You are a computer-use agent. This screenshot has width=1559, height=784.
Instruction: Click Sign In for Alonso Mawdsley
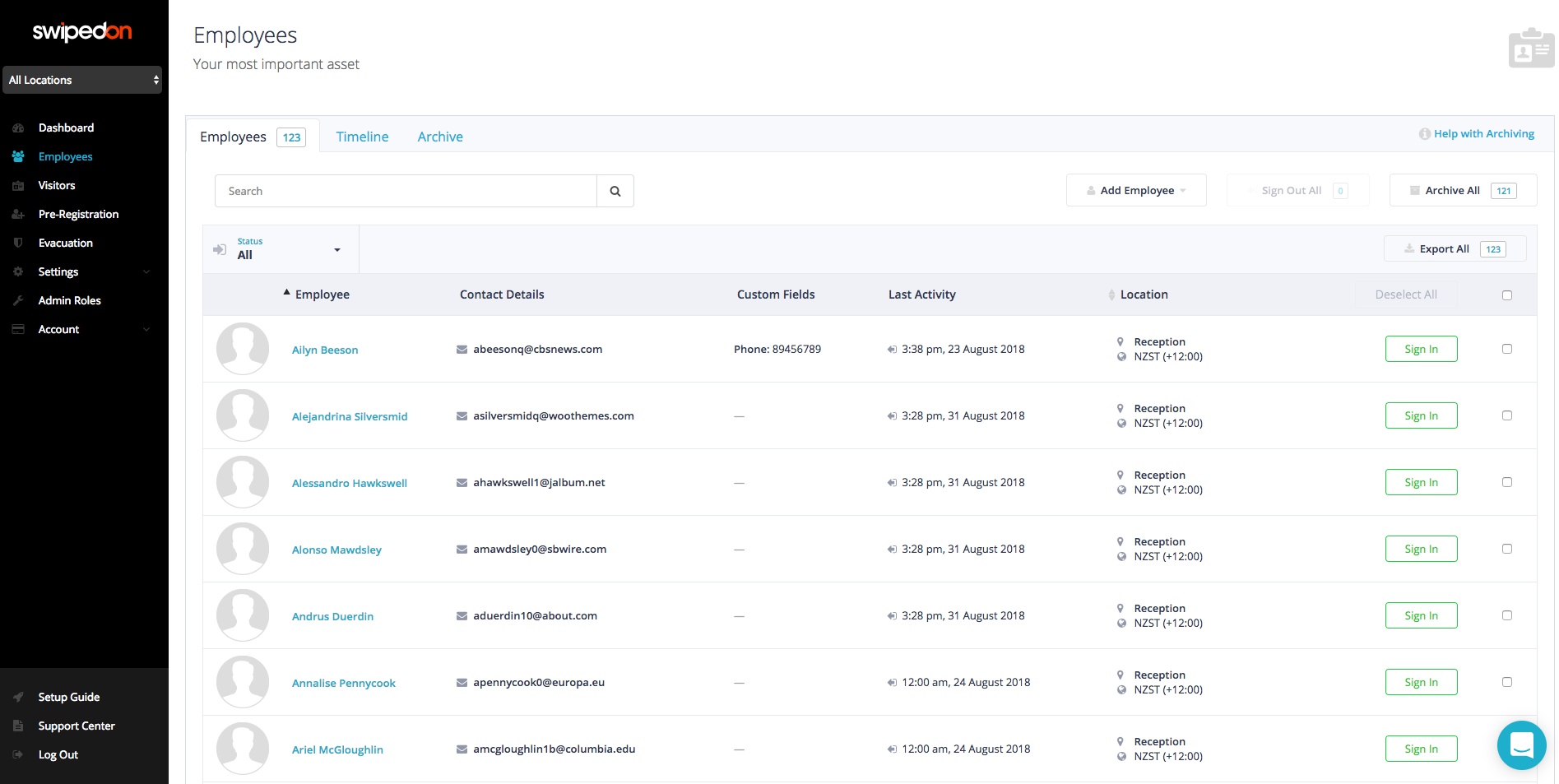1421,548
